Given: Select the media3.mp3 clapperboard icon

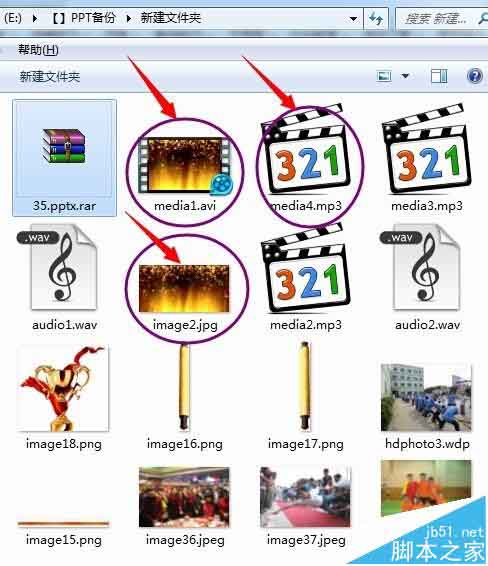Looking at the screenshot, I should (427, 149).
